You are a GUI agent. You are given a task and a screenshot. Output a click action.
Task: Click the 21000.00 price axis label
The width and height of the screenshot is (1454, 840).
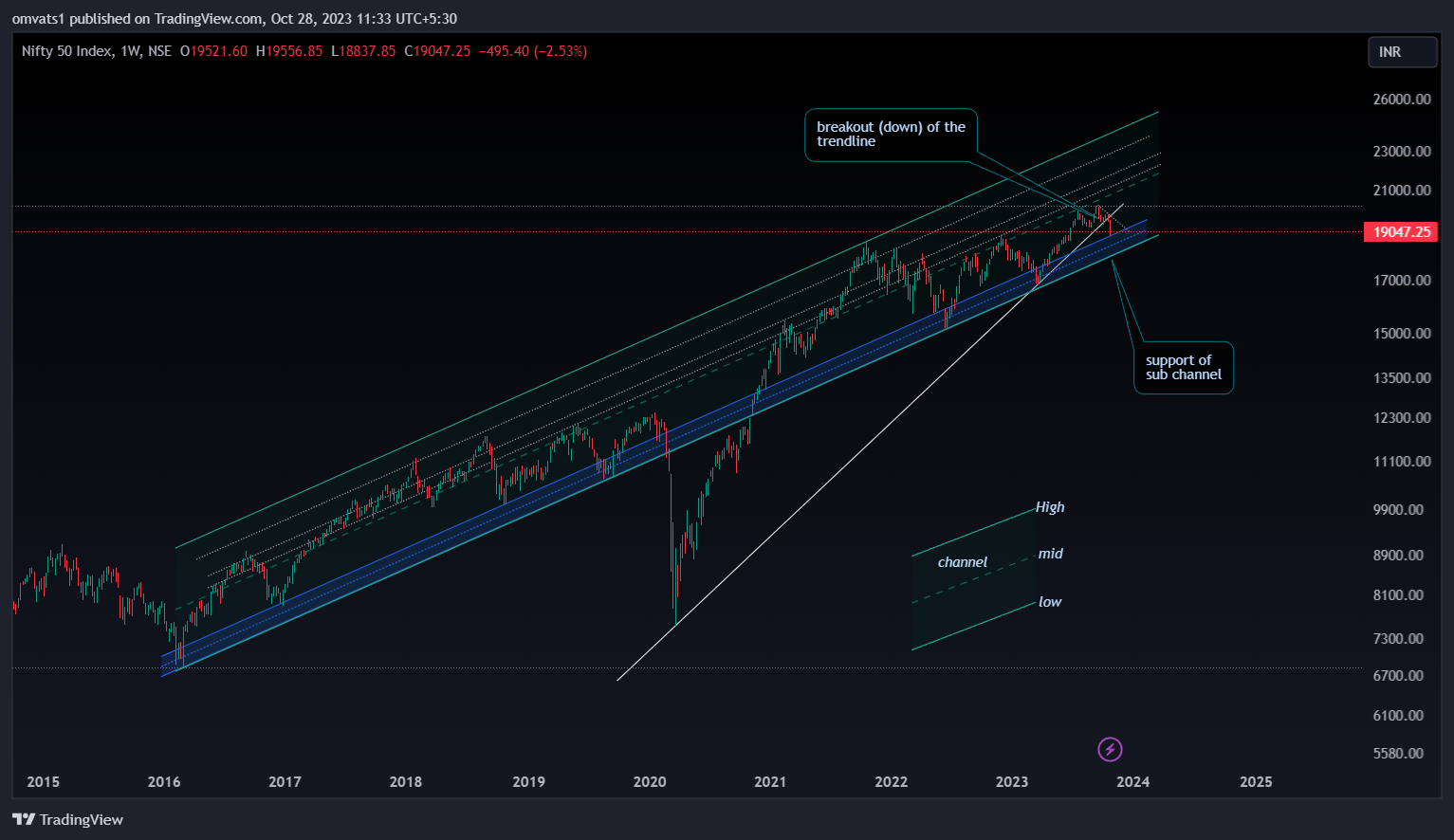(1402, 191)
